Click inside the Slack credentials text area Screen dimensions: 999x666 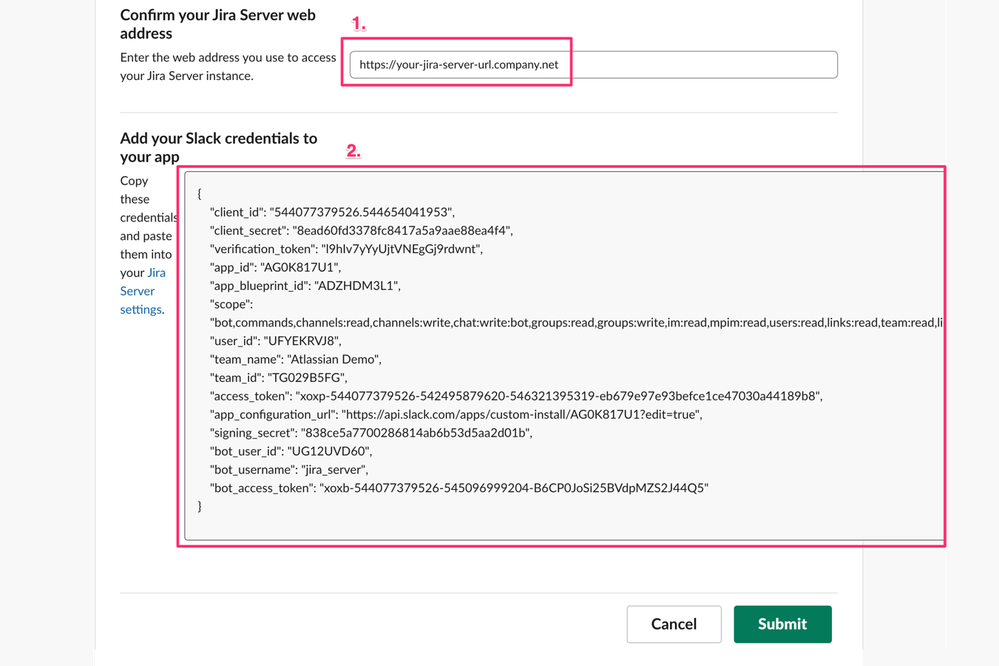[x=564, y=356]
